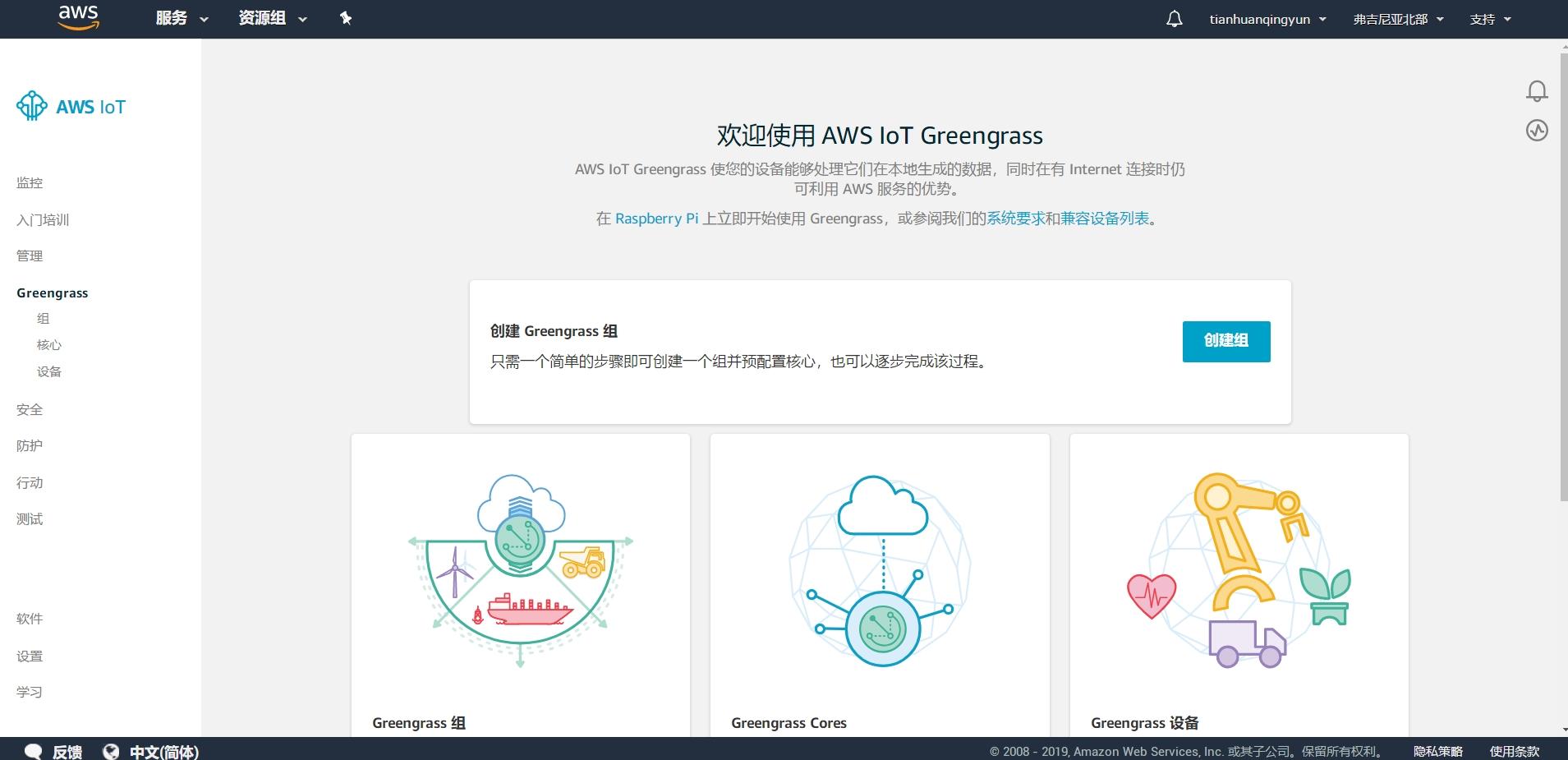1568x760 pixels.
Task: Open 核心 under Greengrass section
Action: coord(48,344)
